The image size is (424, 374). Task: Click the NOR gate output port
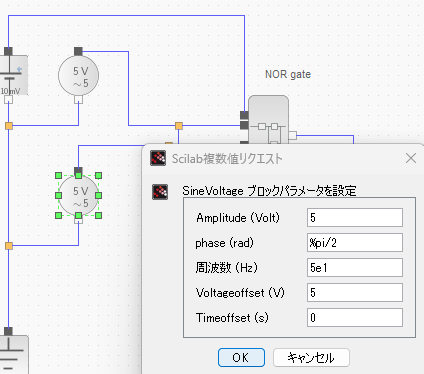[292, 135]
